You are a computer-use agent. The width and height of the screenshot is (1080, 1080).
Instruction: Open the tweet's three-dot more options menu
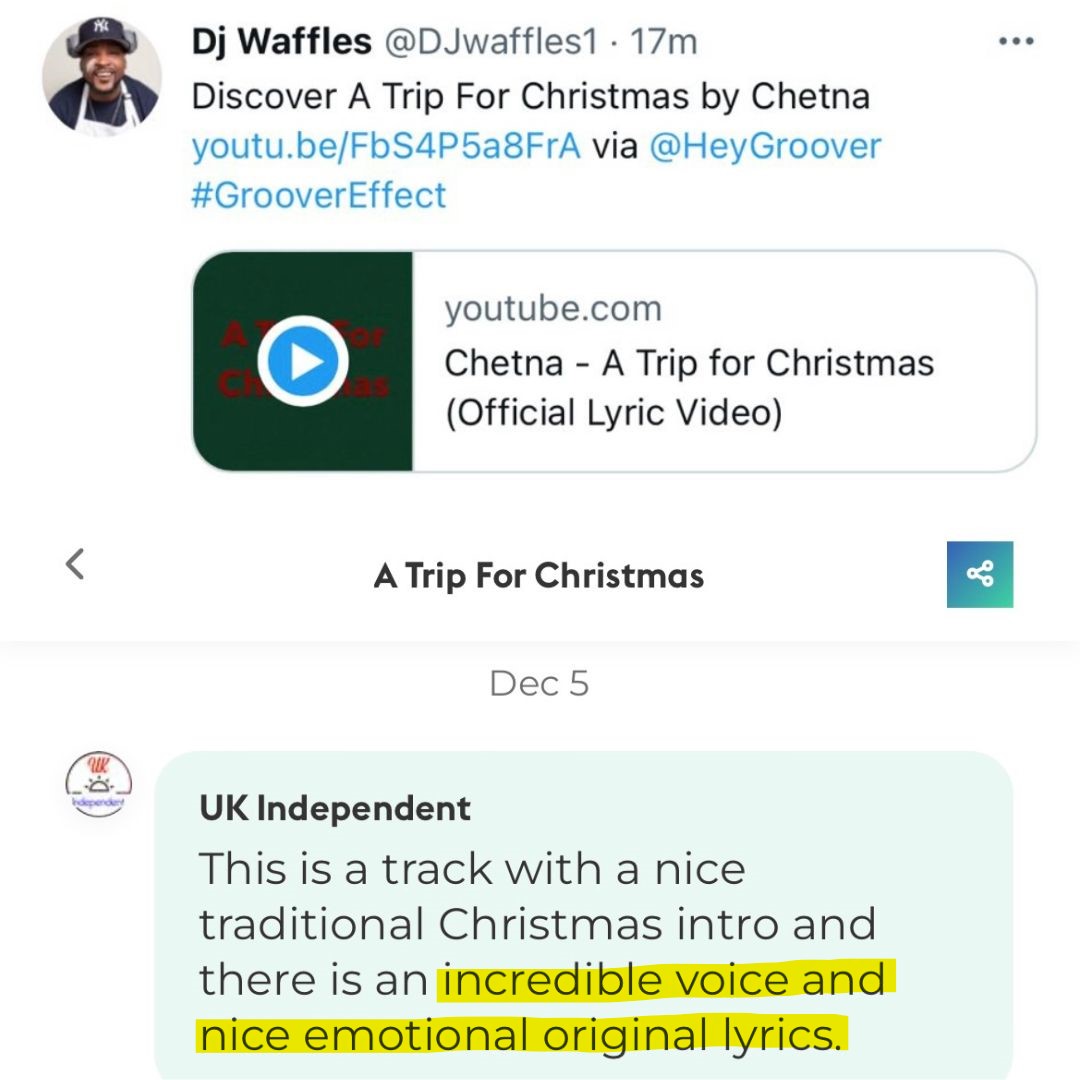point(1016,41)
